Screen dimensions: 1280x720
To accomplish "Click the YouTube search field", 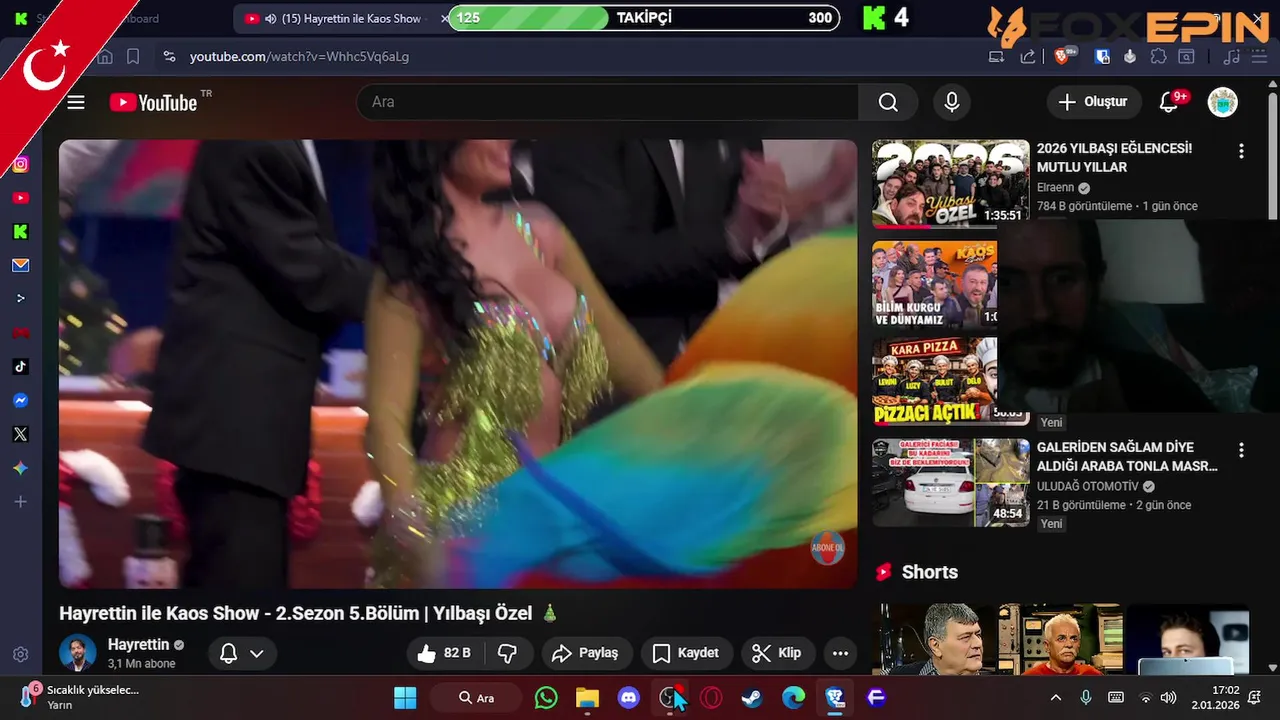I will pos(608,102).
